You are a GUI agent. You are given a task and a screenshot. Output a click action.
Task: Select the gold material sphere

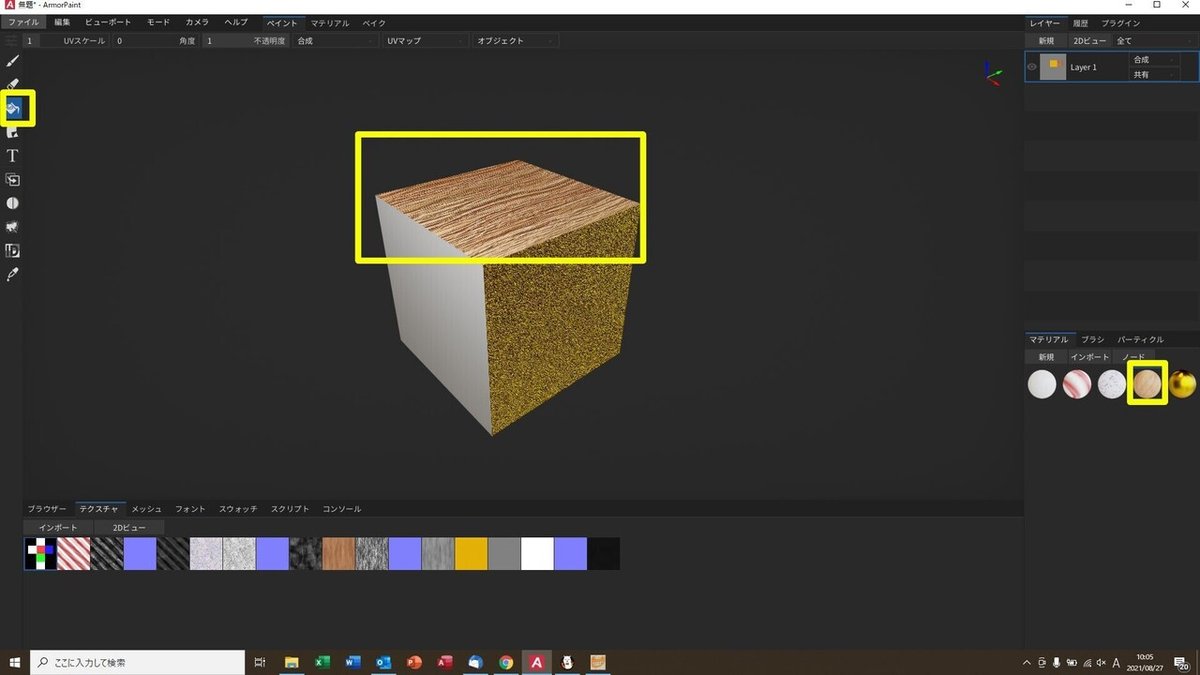pyautogui.click(x=1182, y=384)
